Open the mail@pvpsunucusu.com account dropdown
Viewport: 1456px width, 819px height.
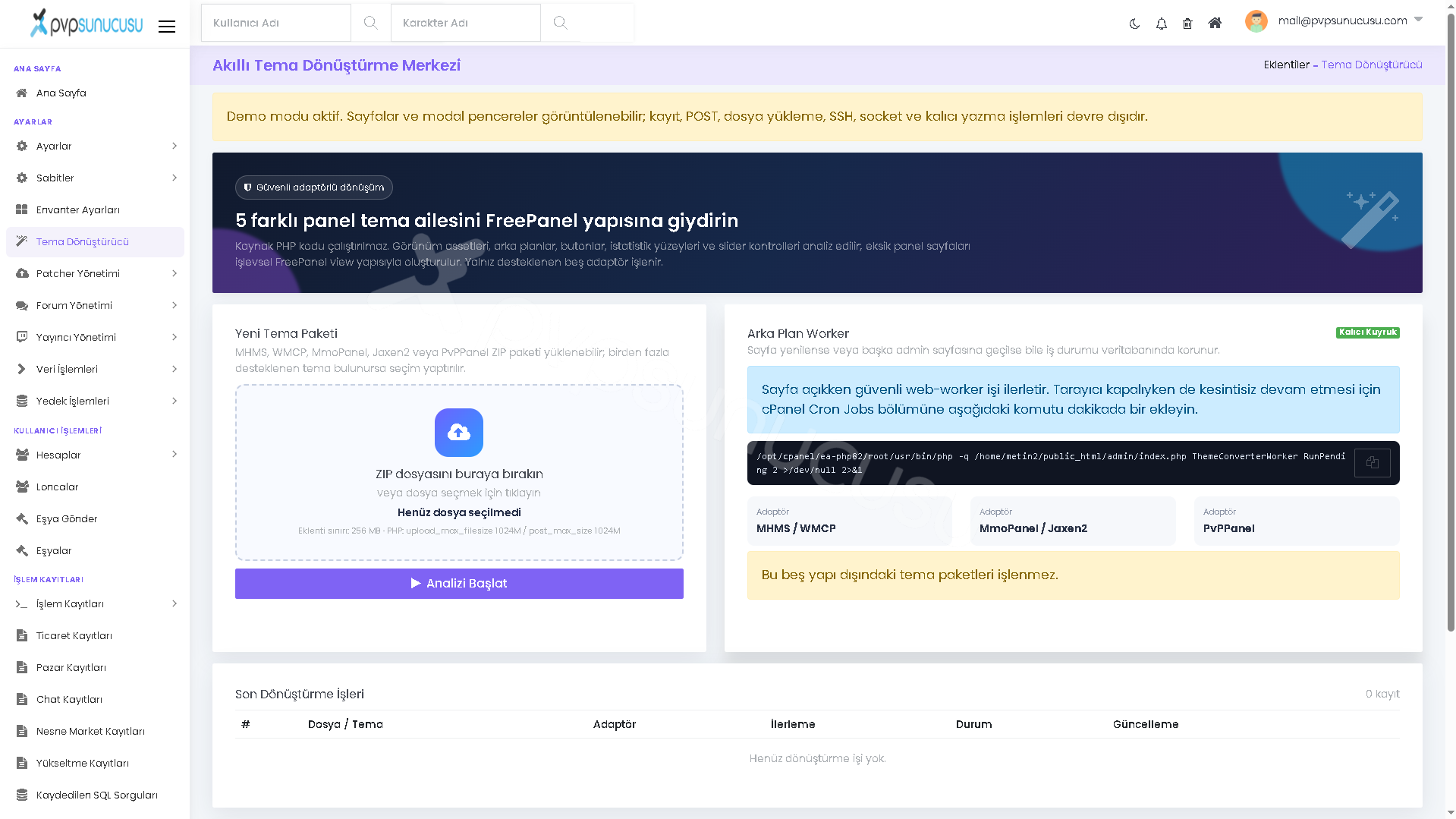1350,20
